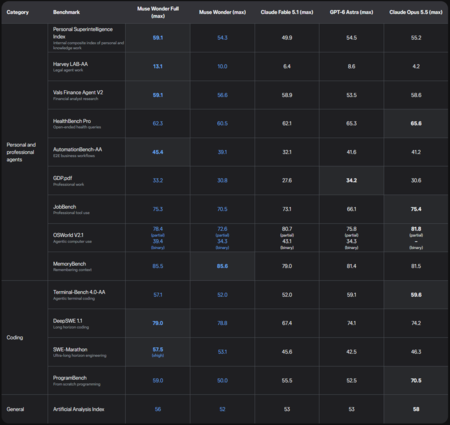
Task: Select the 4.2 Harvey LAB-AA score
Action: coord(416,67)
